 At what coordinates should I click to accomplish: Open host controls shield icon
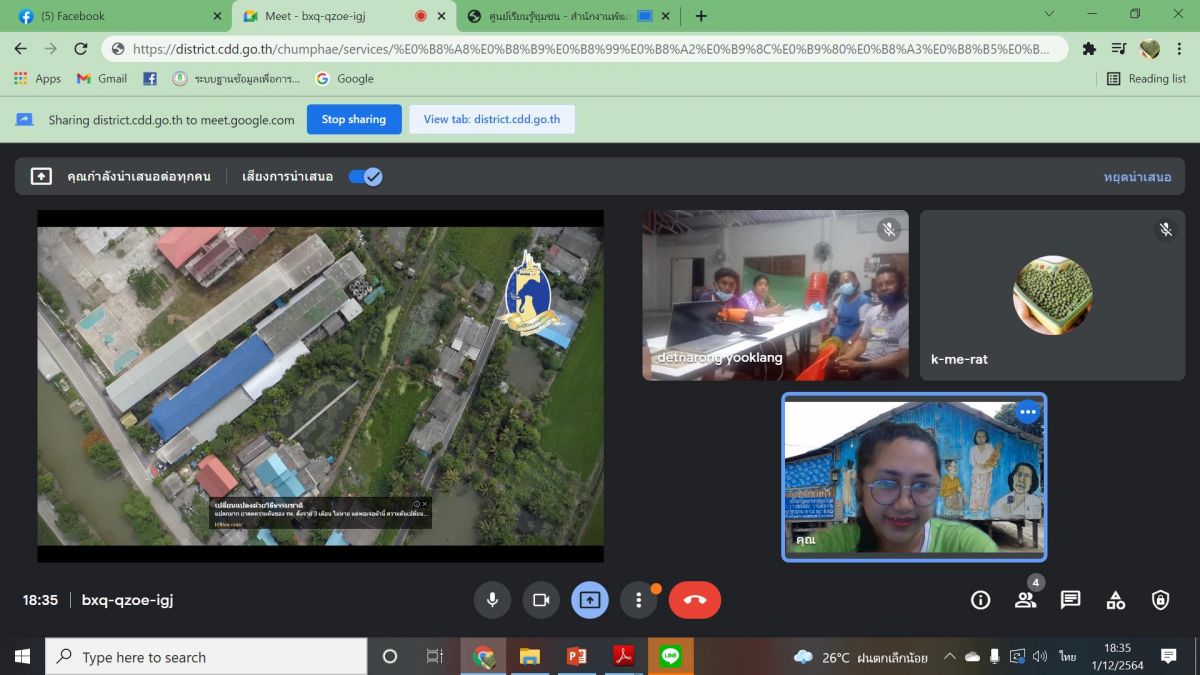tap(1160, 600)
